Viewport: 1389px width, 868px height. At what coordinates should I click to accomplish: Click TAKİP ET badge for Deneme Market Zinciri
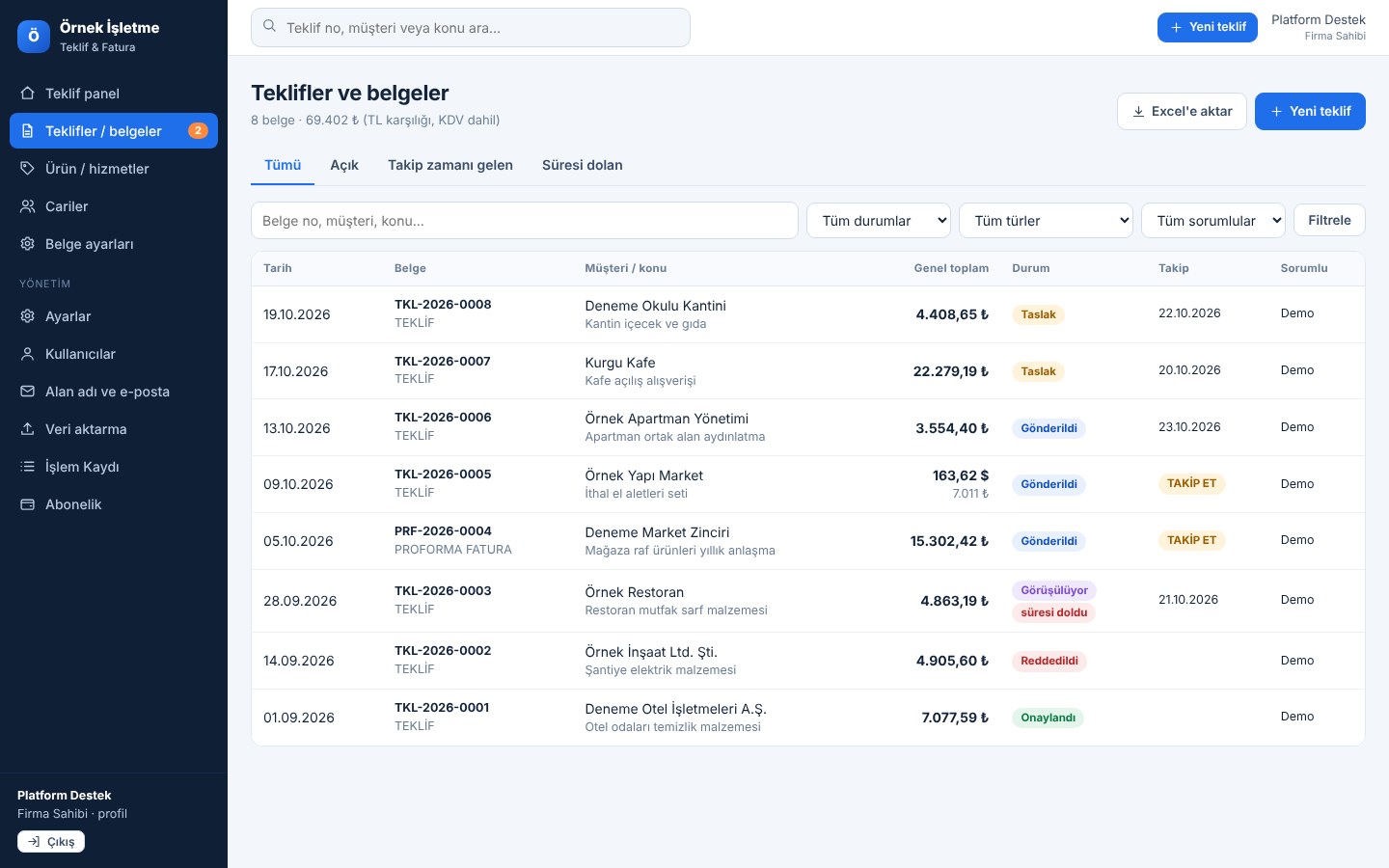pos(1191,540)
